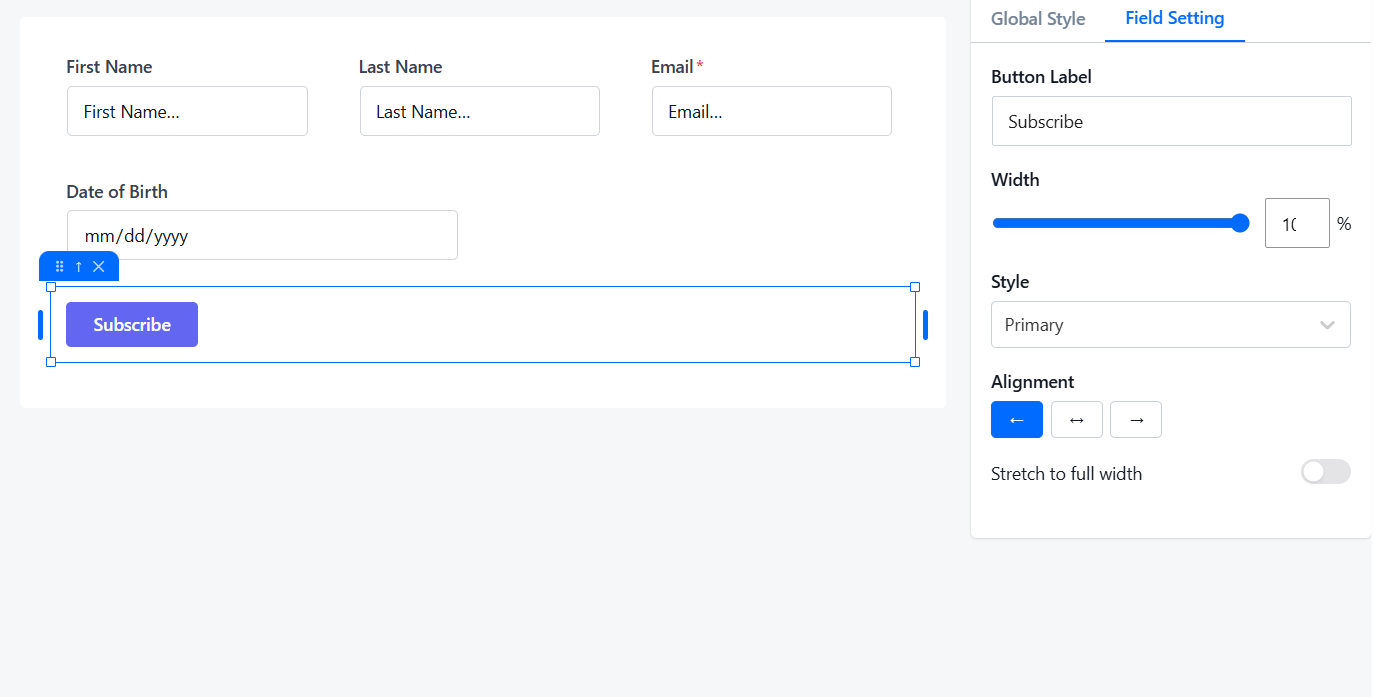Click the bottom-right corner handle of the selection
This screenshot has width=1373, height=697.
tap(915, 362)
